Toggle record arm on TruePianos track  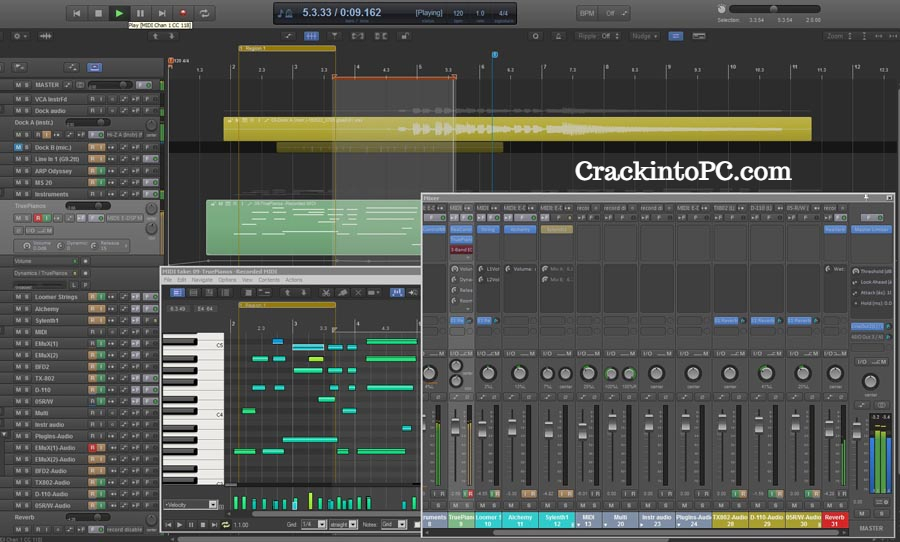pyautogui.click(x=38, y=218)
